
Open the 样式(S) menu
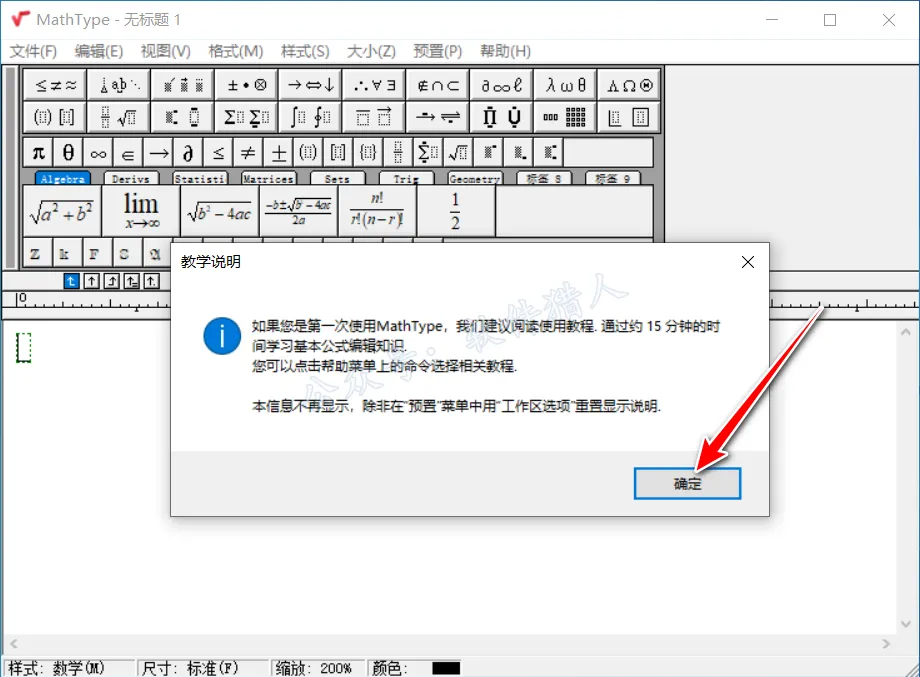305,52
